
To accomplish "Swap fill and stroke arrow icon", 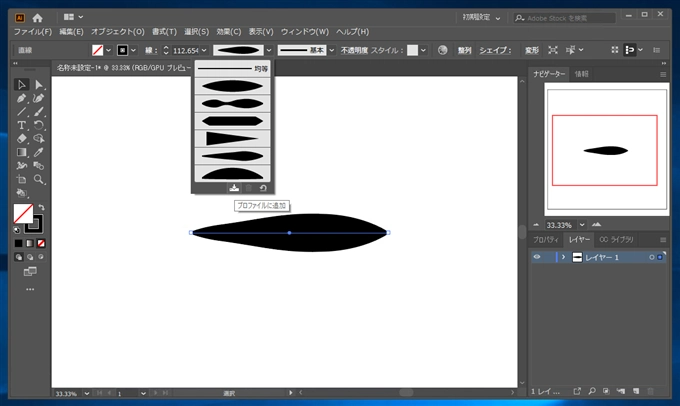I will pyautogui.click(x=41, y=207).
